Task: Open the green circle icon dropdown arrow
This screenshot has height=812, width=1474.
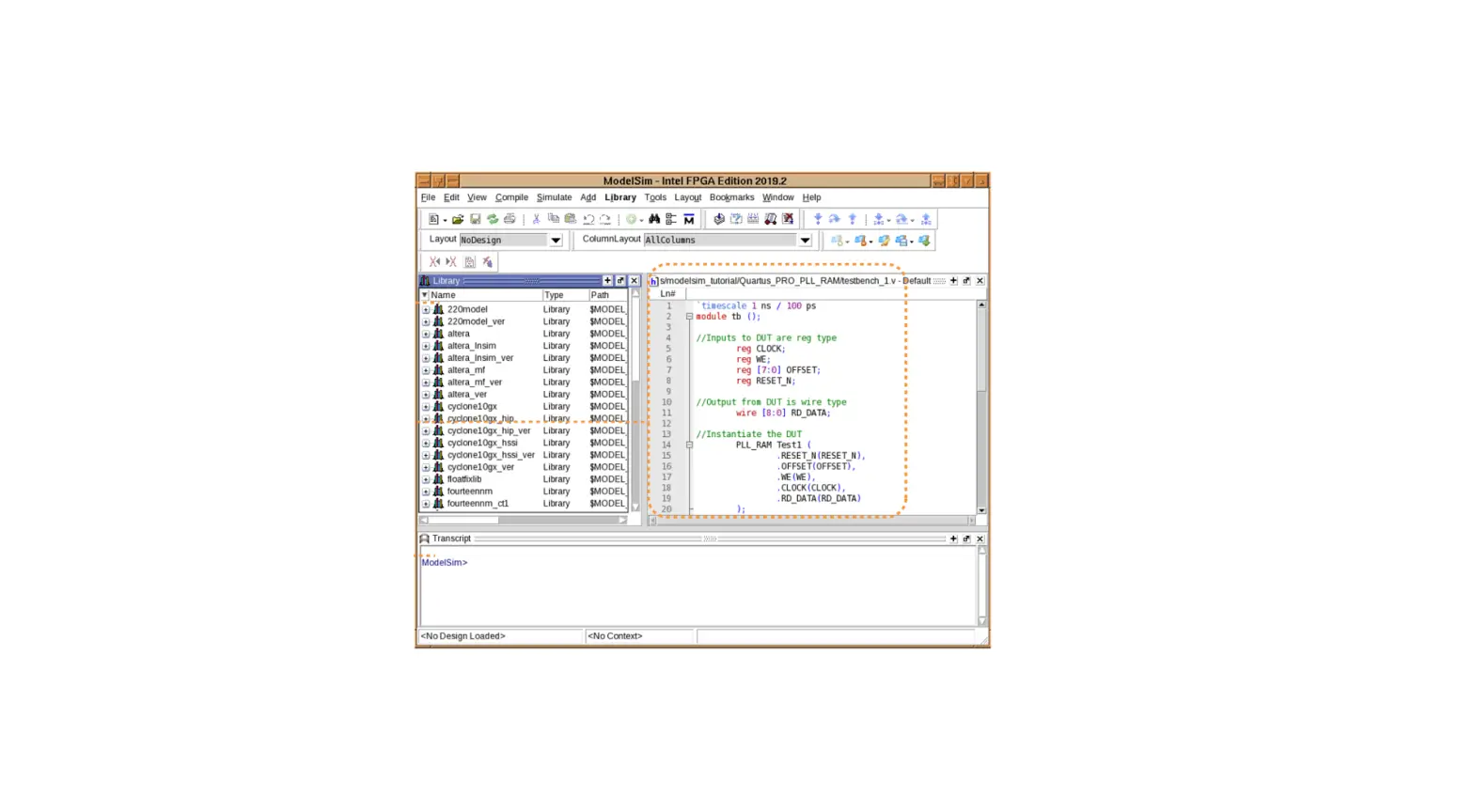Action: (x=641, y=220)
